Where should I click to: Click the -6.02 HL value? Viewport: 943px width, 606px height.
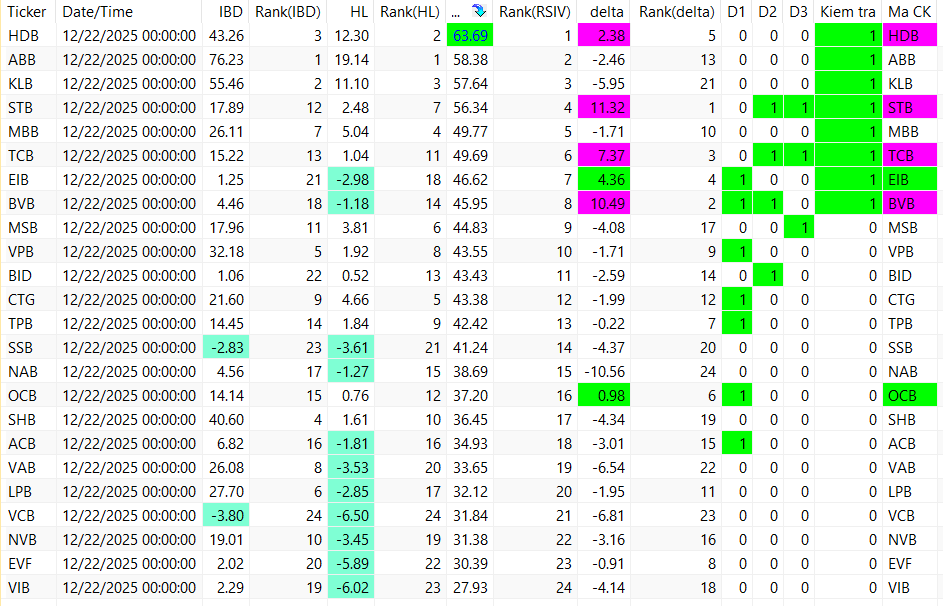tap(351, 589)
